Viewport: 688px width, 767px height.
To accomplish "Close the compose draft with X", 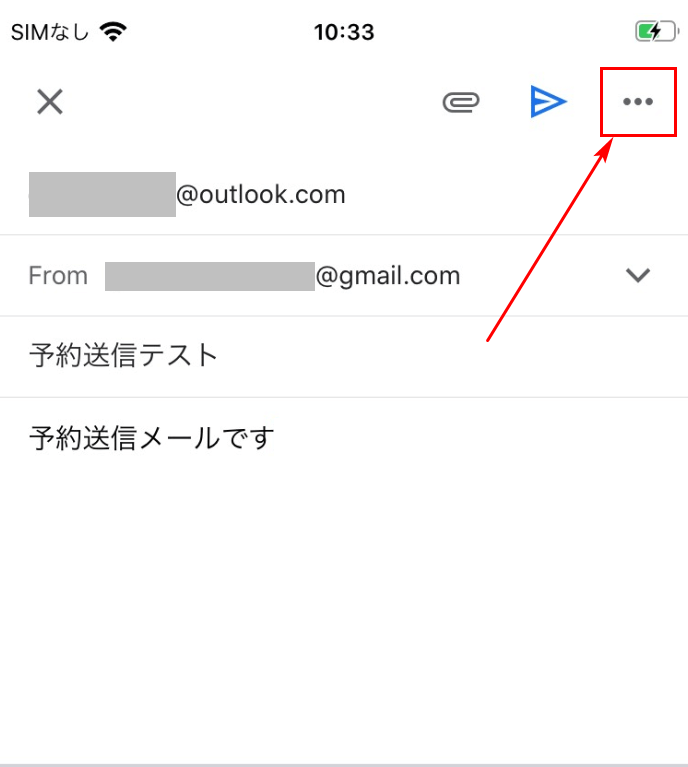I will pos(50,102).
